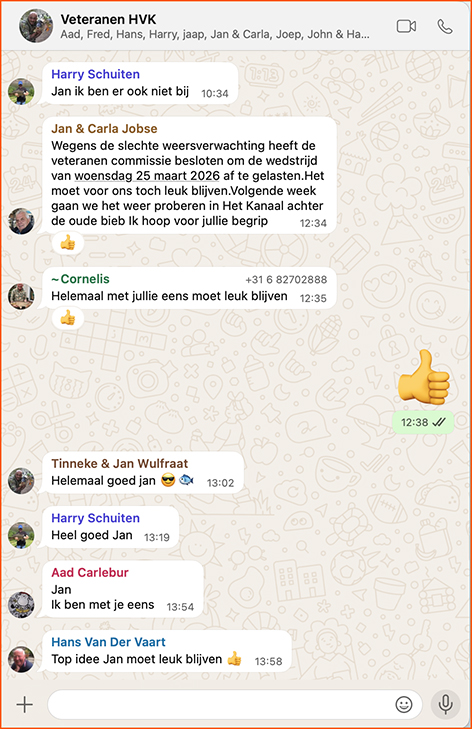The image size is (472, 729).
Task: Open Hans Van Der Vaart's profile picture
Action: click(21, 659)
